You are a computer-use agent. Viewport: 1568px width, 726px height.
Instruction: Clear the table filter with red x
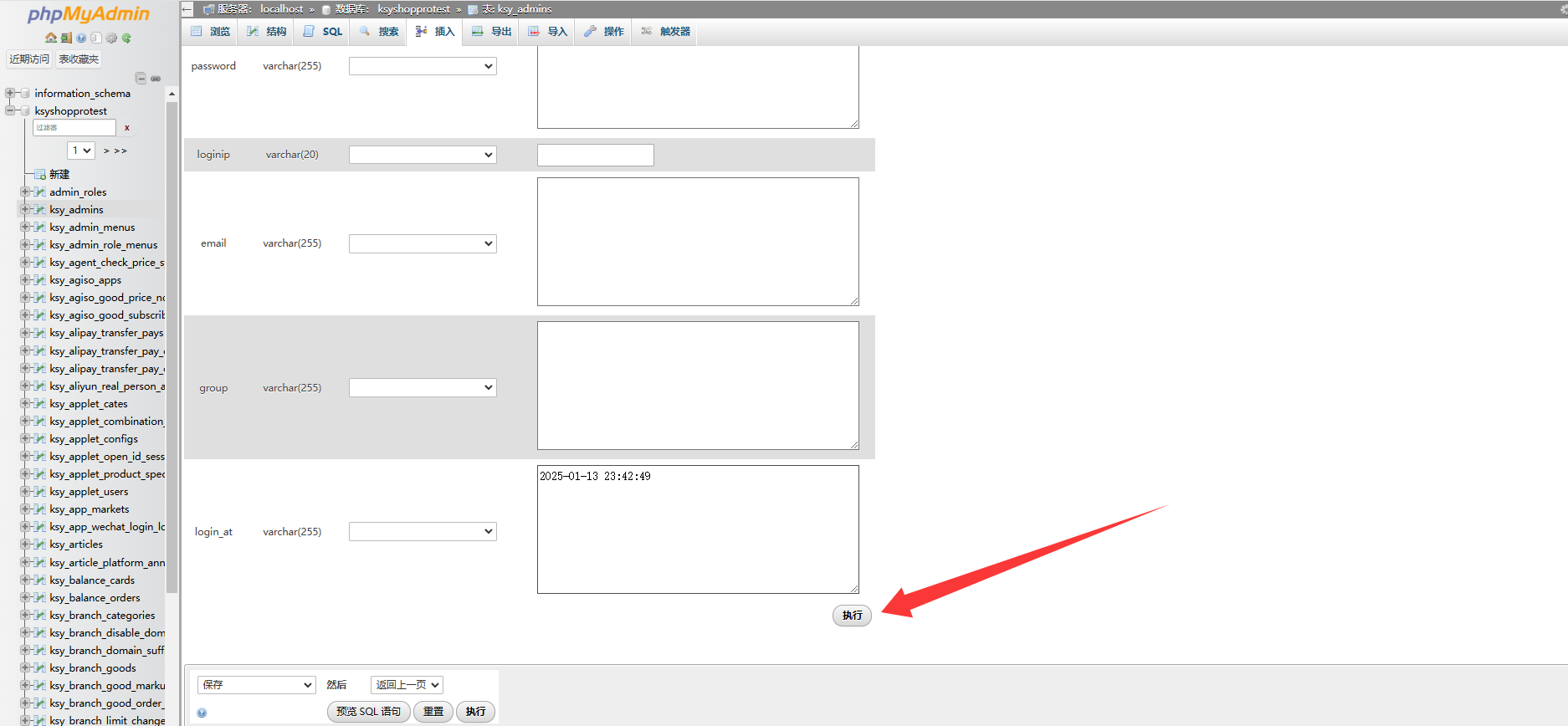pyautogui.click(x=127, y=128)
